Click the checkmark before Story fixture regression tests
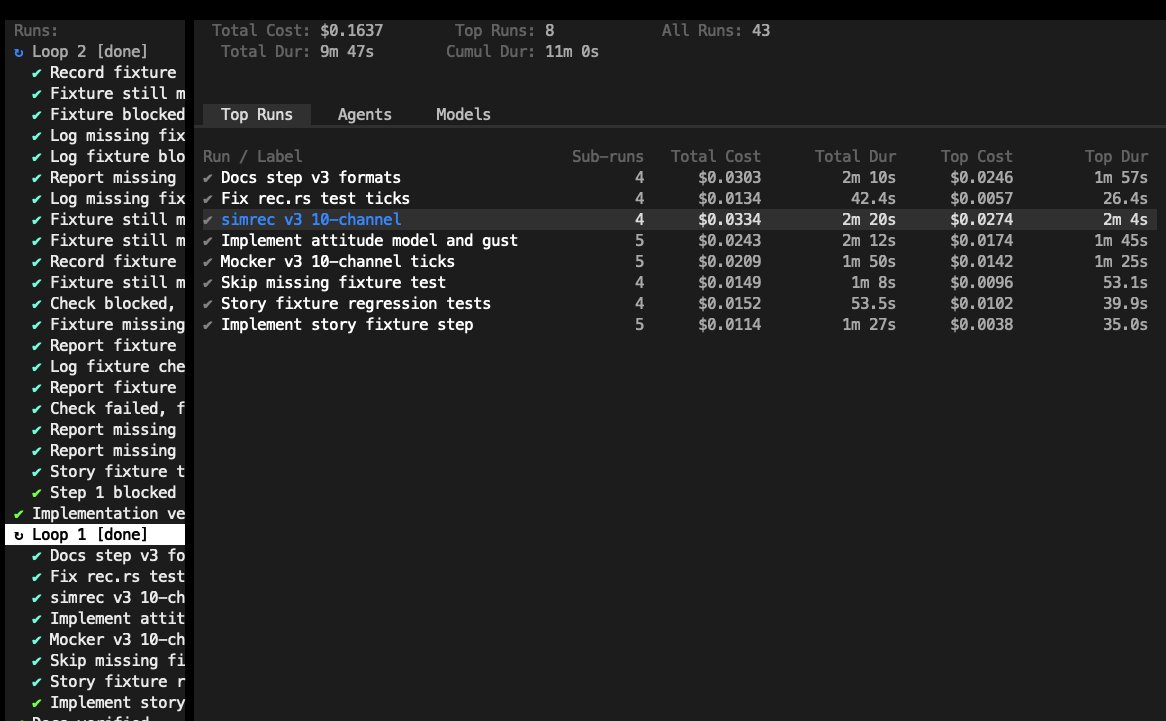The image size is (1166, 721). click(x=207, y=304)
